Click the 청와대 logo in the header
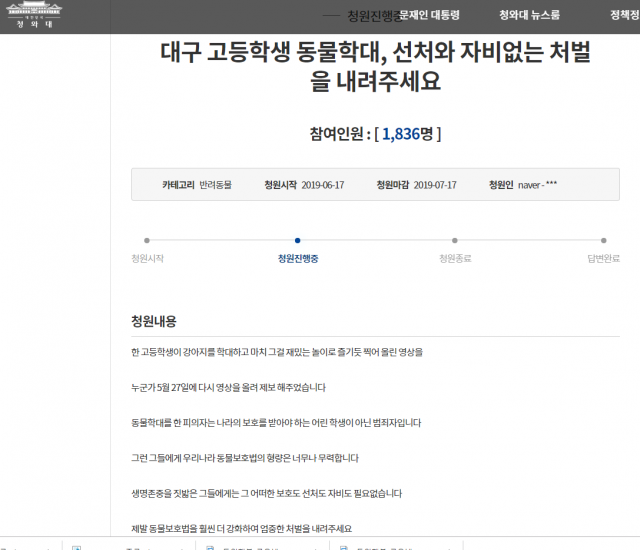640x550 pixels. 34,14
